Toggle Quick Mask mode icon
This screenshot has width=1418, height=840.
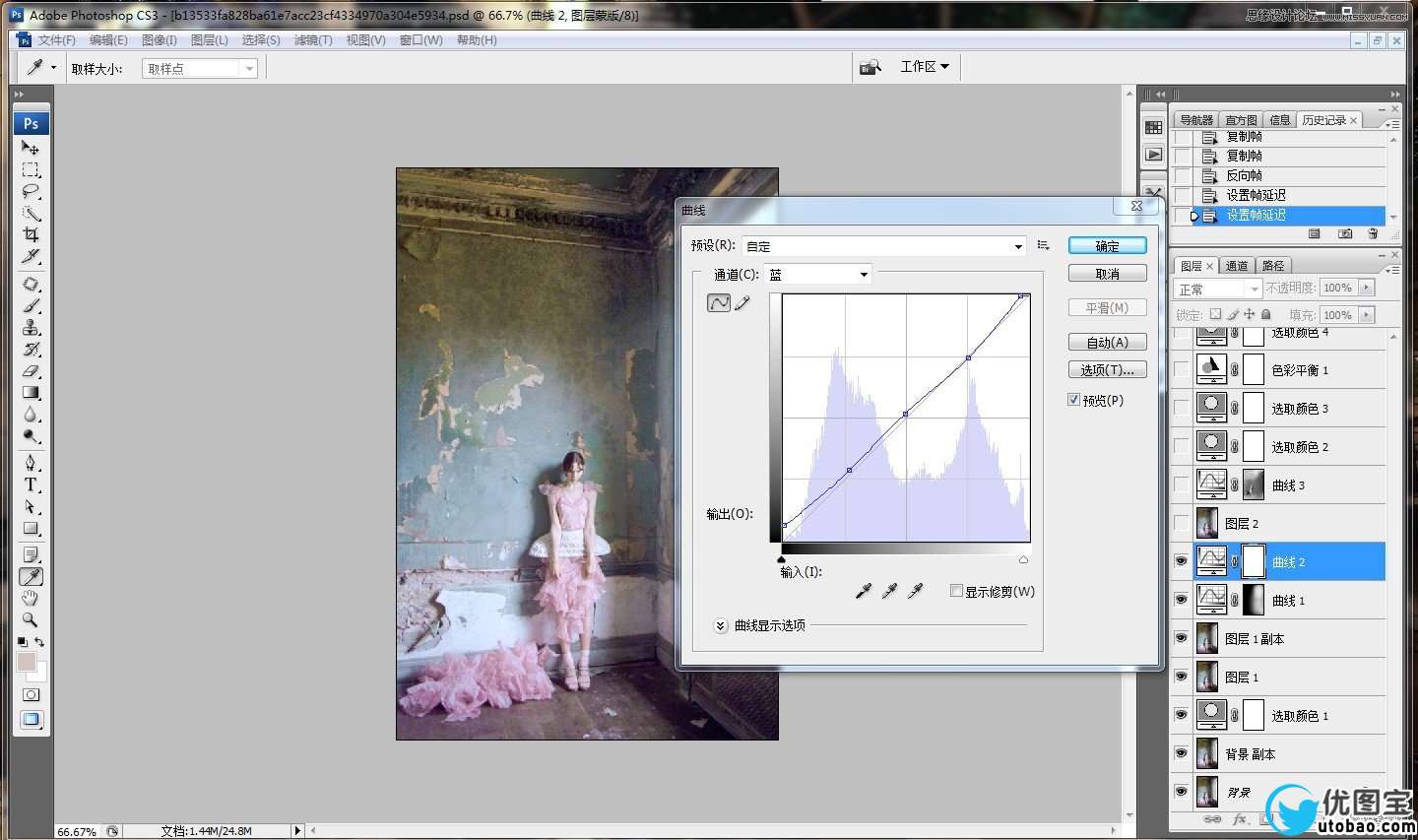[x=31, y=694]
